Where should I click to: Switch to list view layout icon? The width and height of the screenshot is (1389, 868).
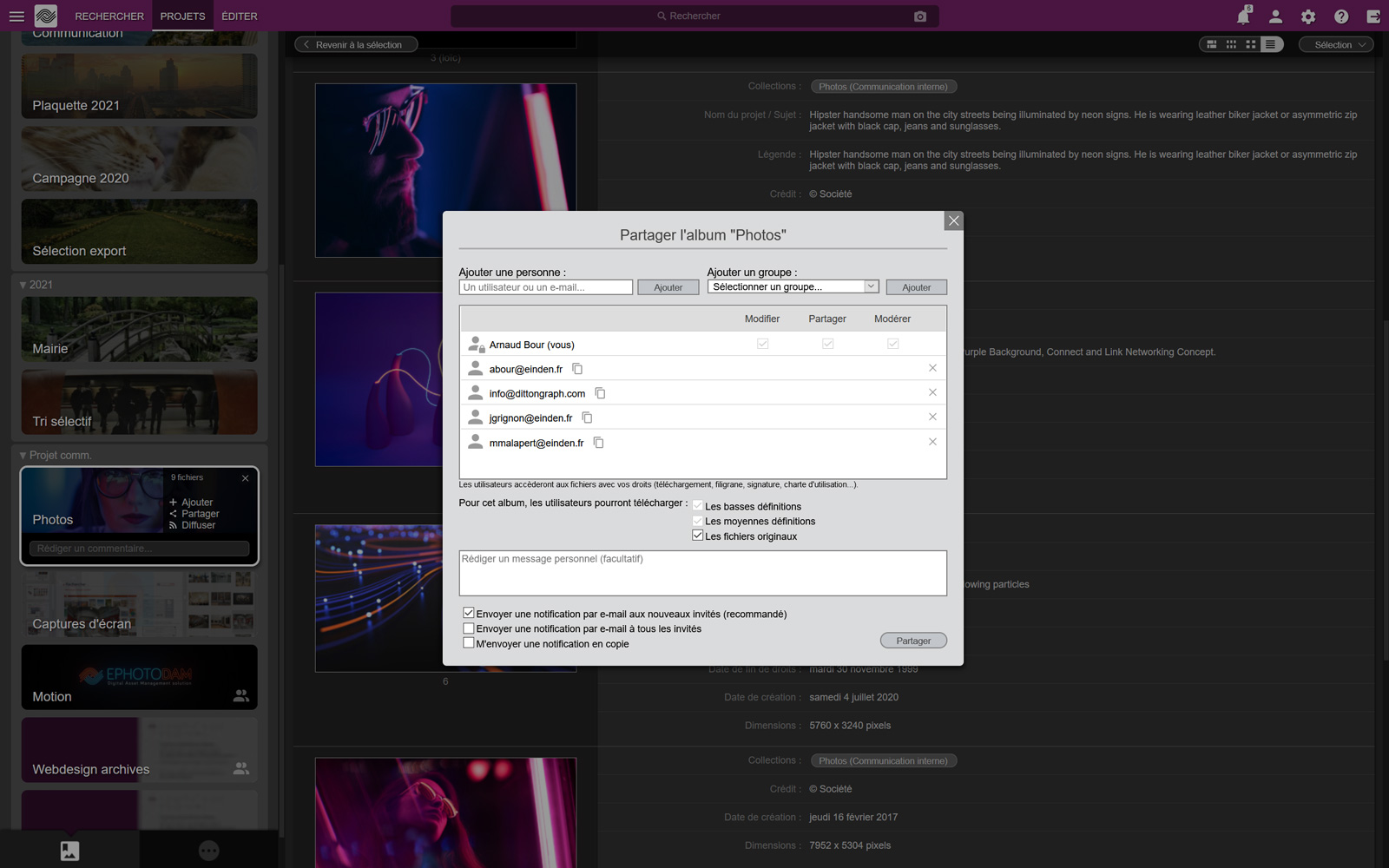[x=1271, y=44]
